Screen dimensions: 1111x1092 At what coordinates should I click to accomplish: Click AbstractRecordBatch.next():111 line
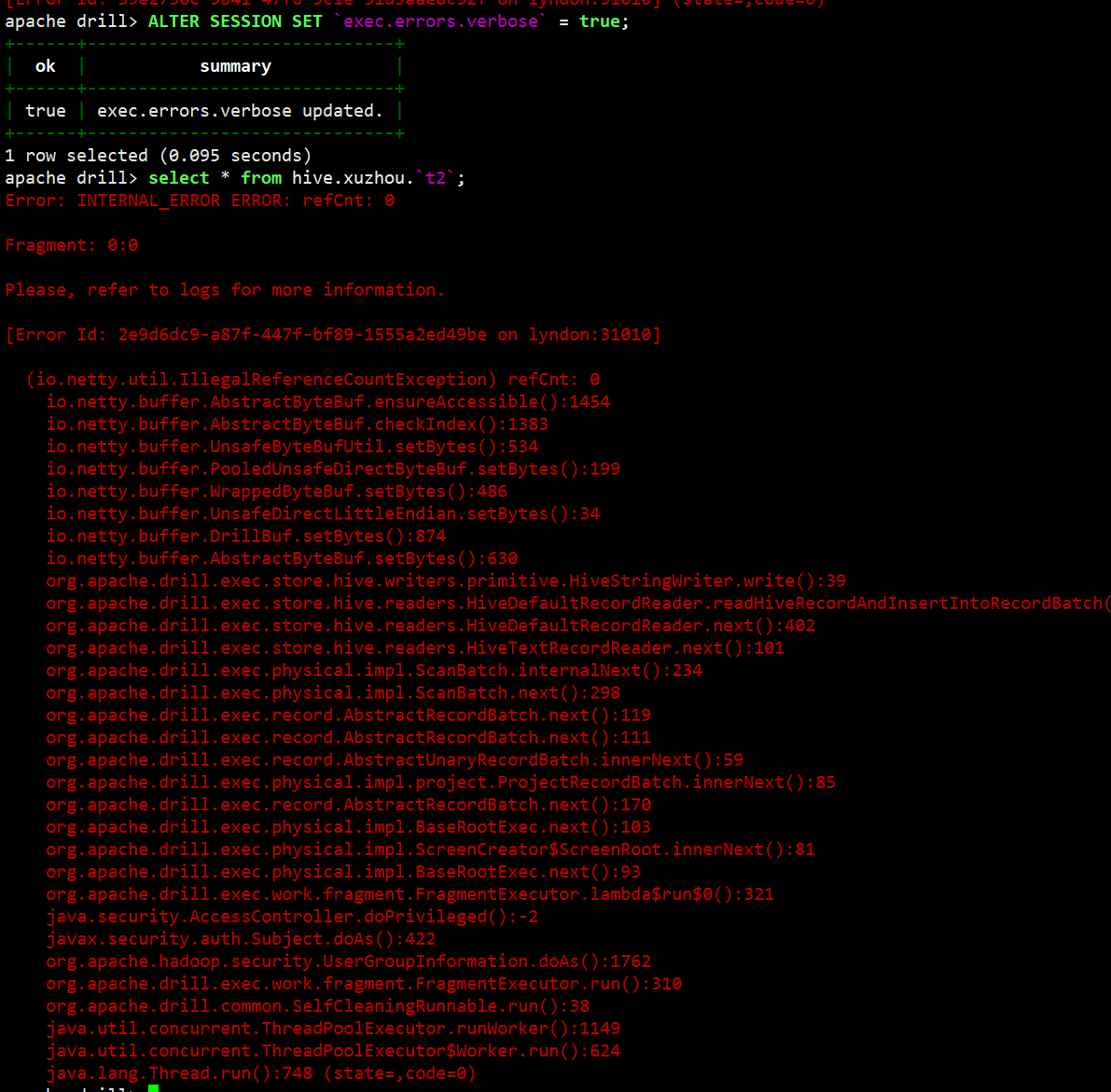[349, 738]
